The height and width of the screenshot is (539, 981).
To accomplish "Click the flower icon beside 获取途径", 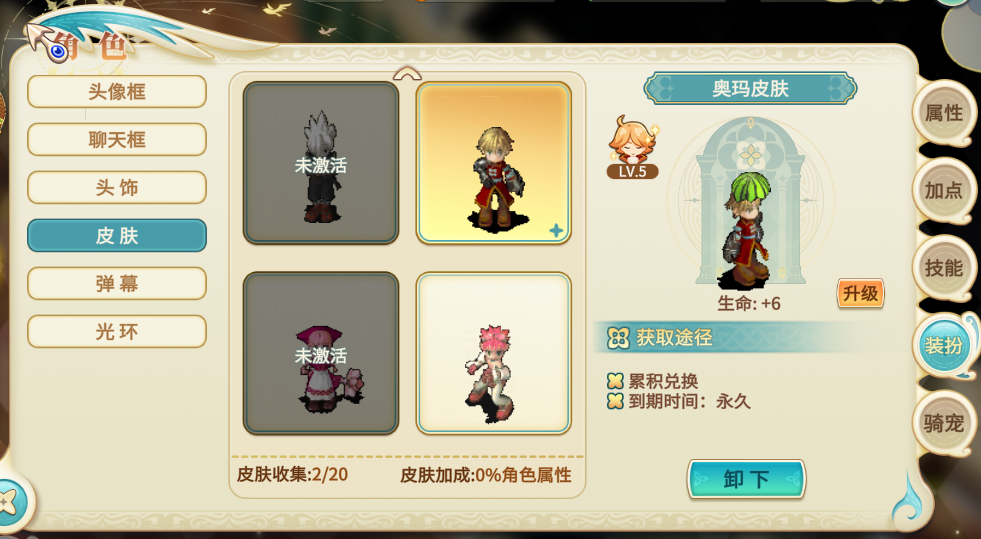I will [618, 338].
